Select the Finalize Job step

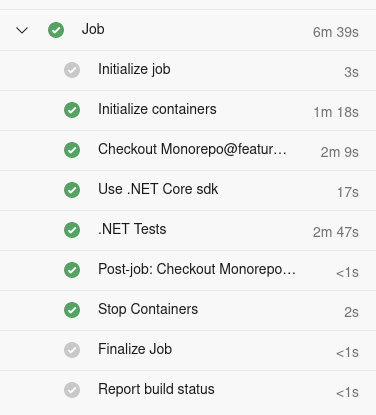click(188, 350)
